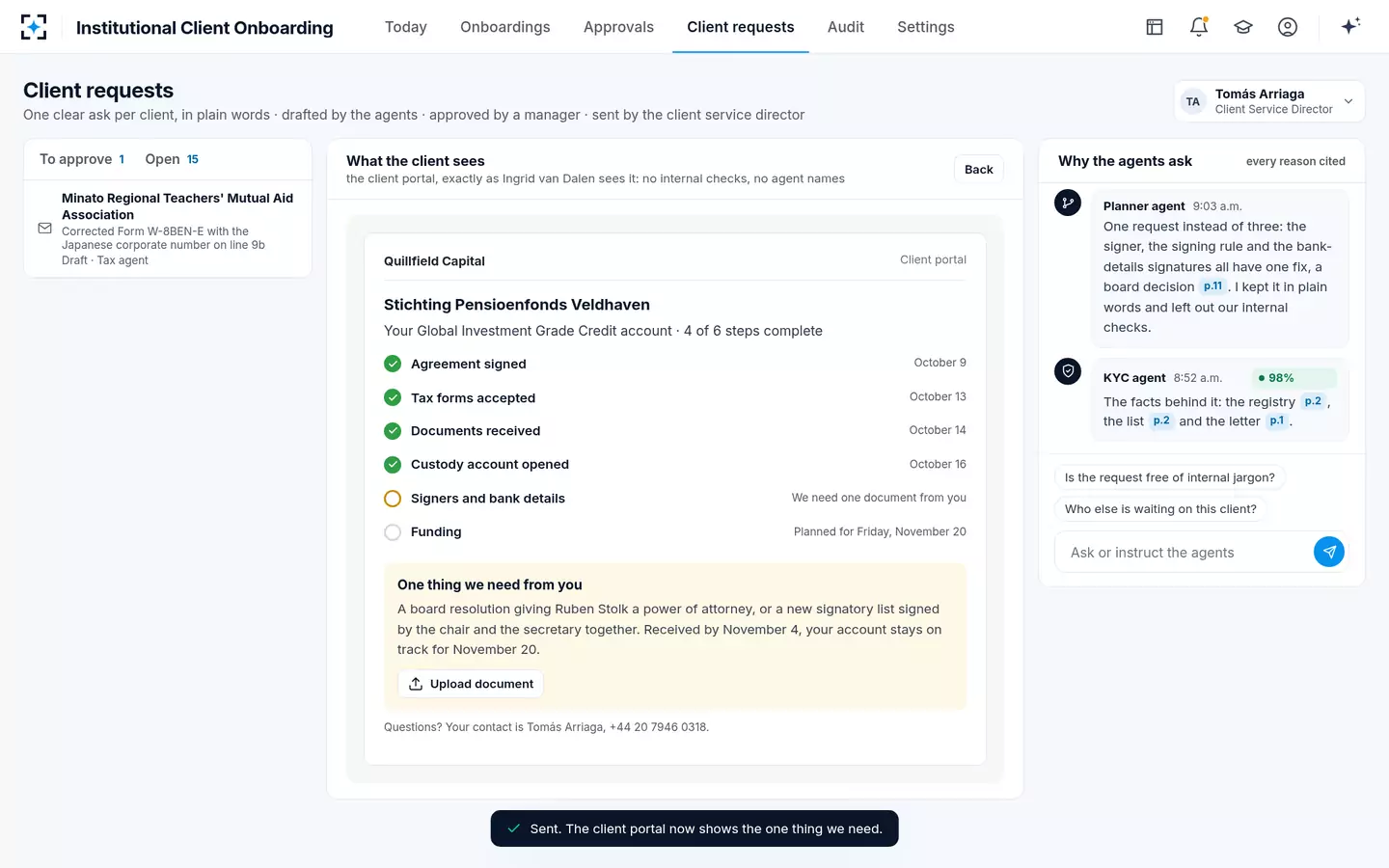
Task: Click the sparkle assistant icon
Action: [x=1350, y=26]
